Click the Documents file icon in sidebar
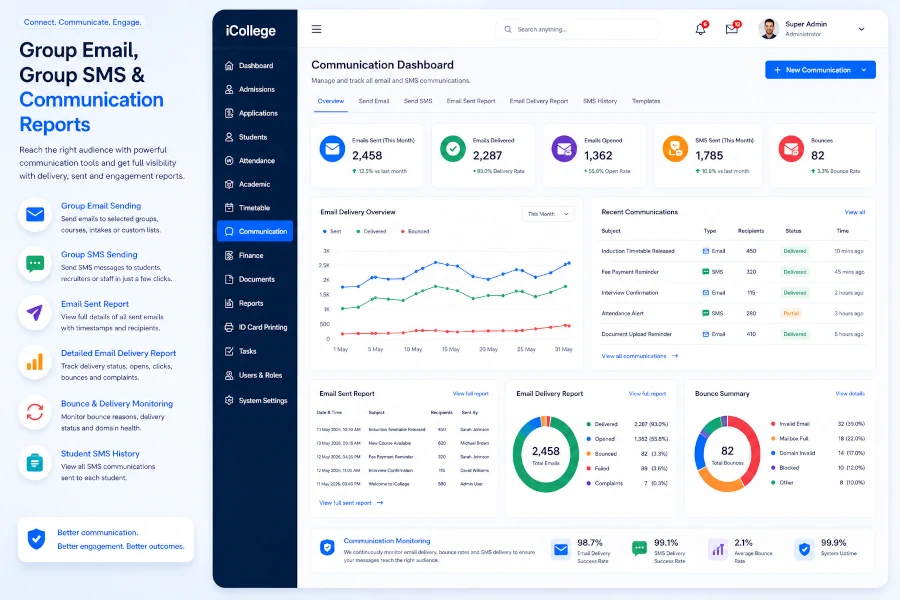Screen dimensions: 900x600 pos(229,280)
